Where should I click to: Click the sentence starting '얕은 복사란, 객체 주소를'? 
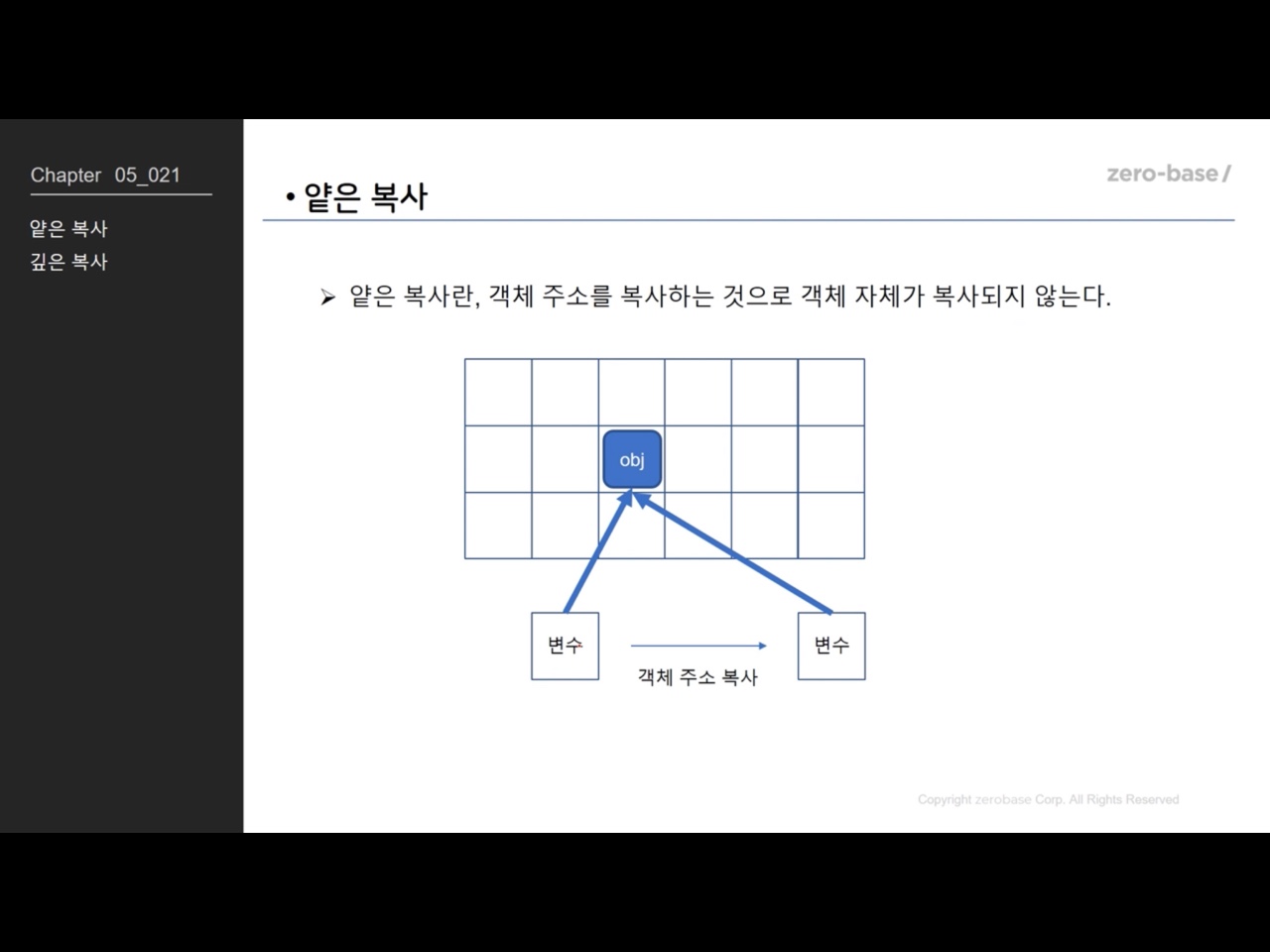[729, 297]
